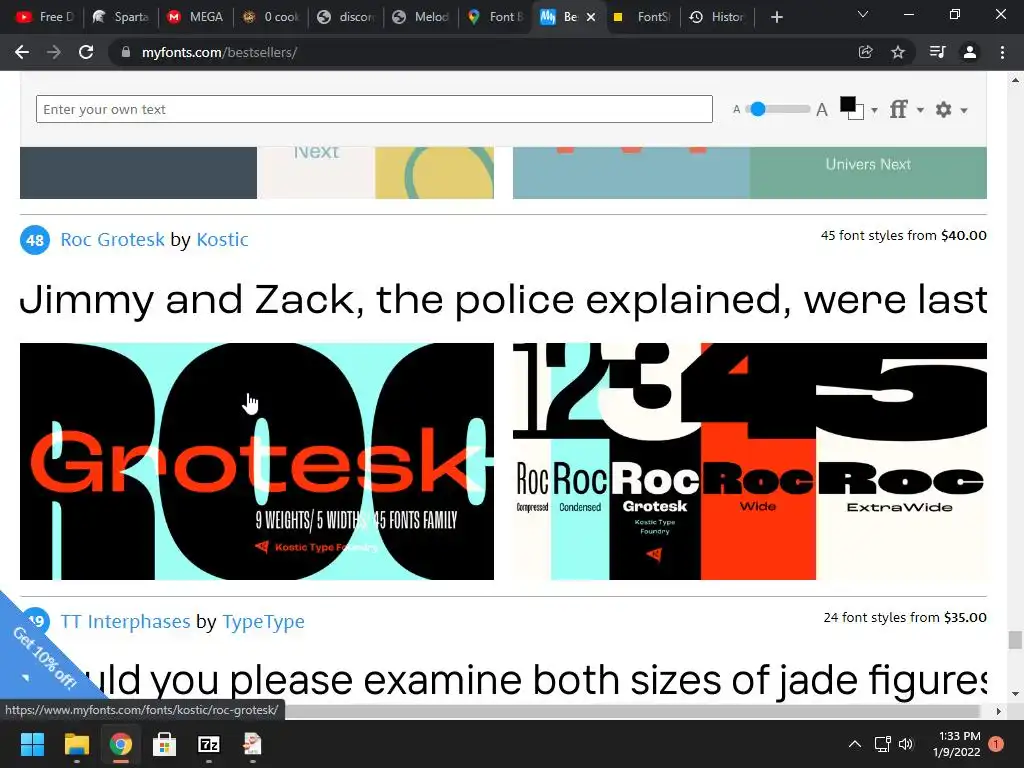The height and width of the screenshot is (768, 1024).
Task: Switch to the History tab
Action: (718, 18)
